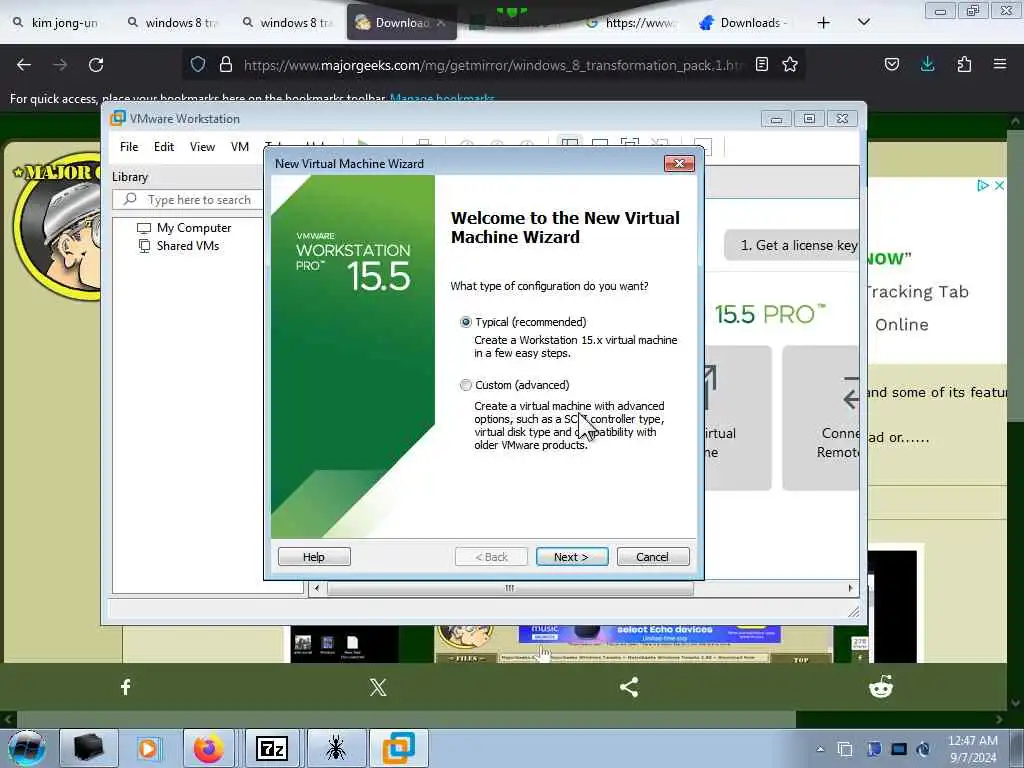Open the Firefox hamburger menu

(1000, 64)
